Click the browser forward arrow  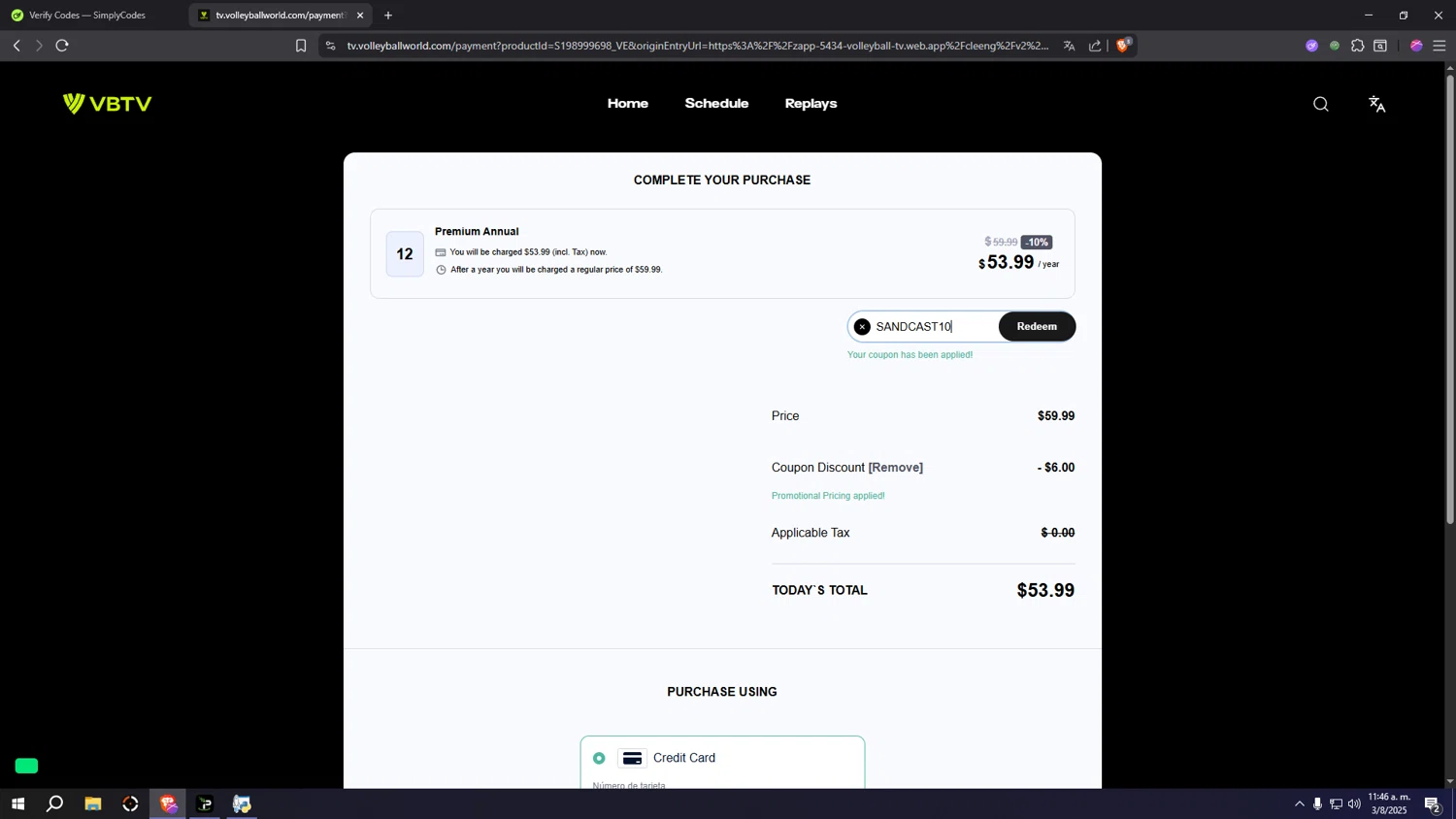coord(39,46)
